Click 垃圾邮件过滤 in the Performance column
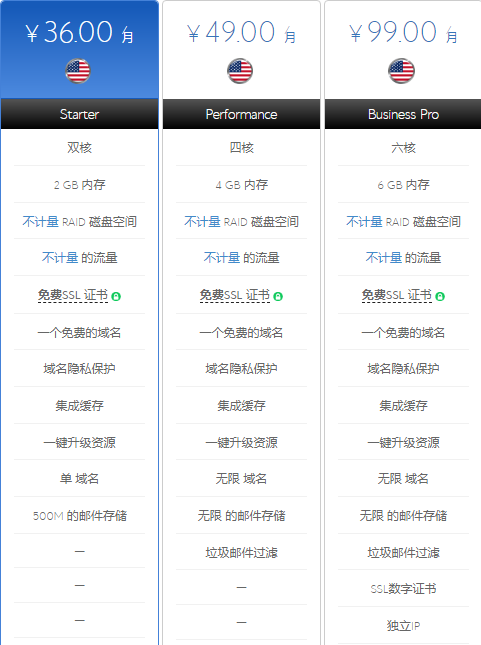The height and width of the screenshot is (645, 481). pos(241,552)
